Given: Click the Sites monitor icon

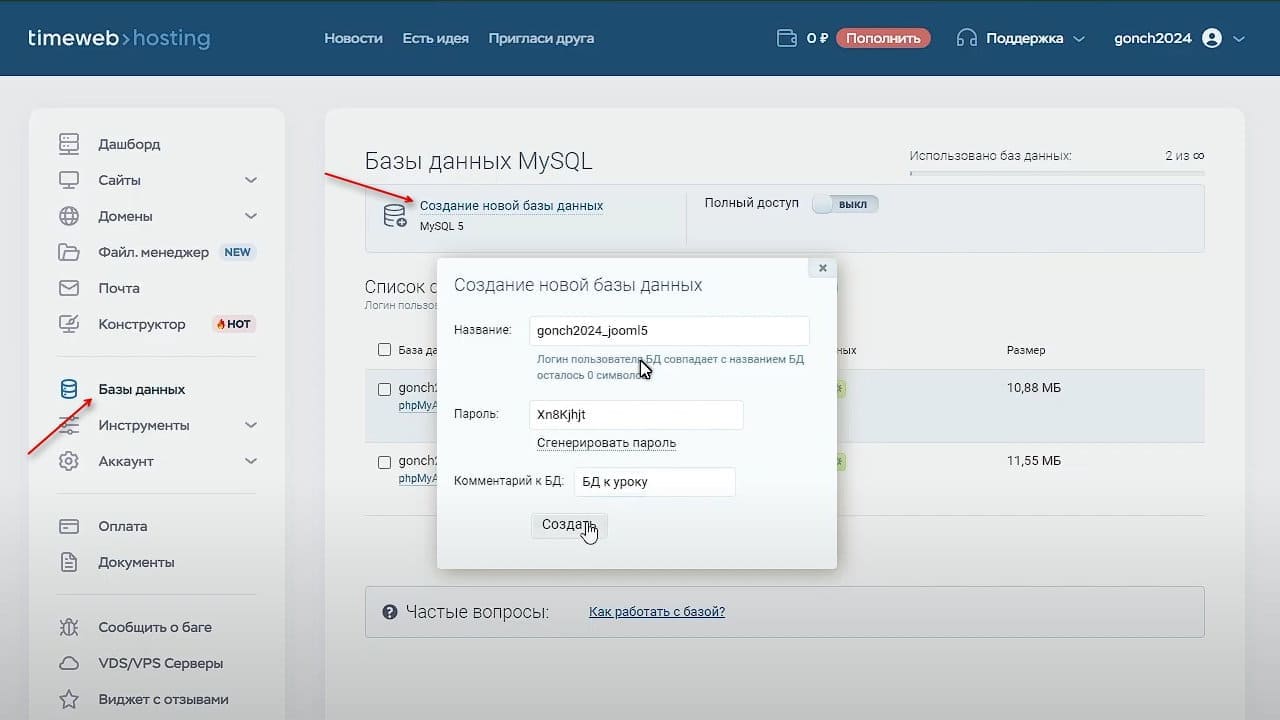Looking at the screenshot, I should [69, 180].
